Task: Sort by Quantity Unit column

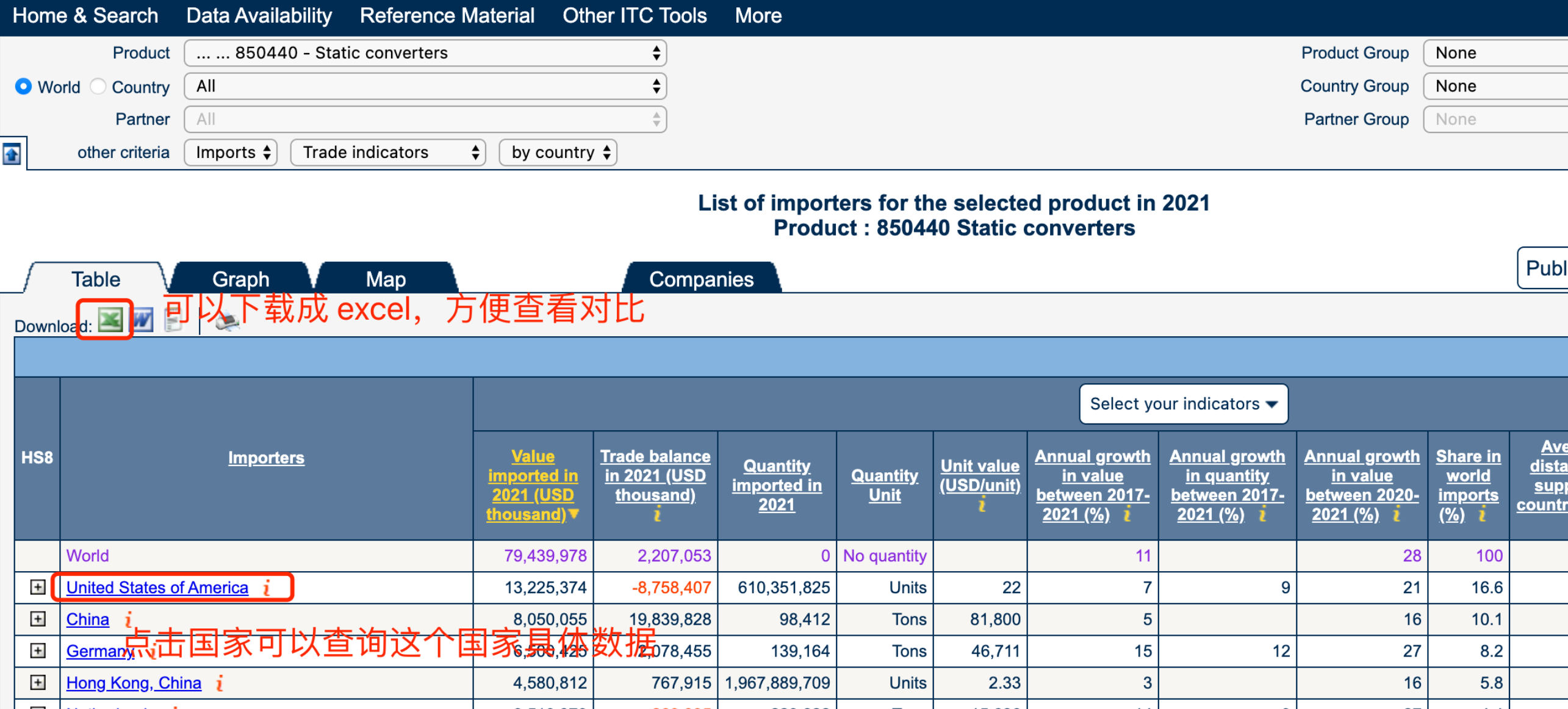Action: click(885, 485)
